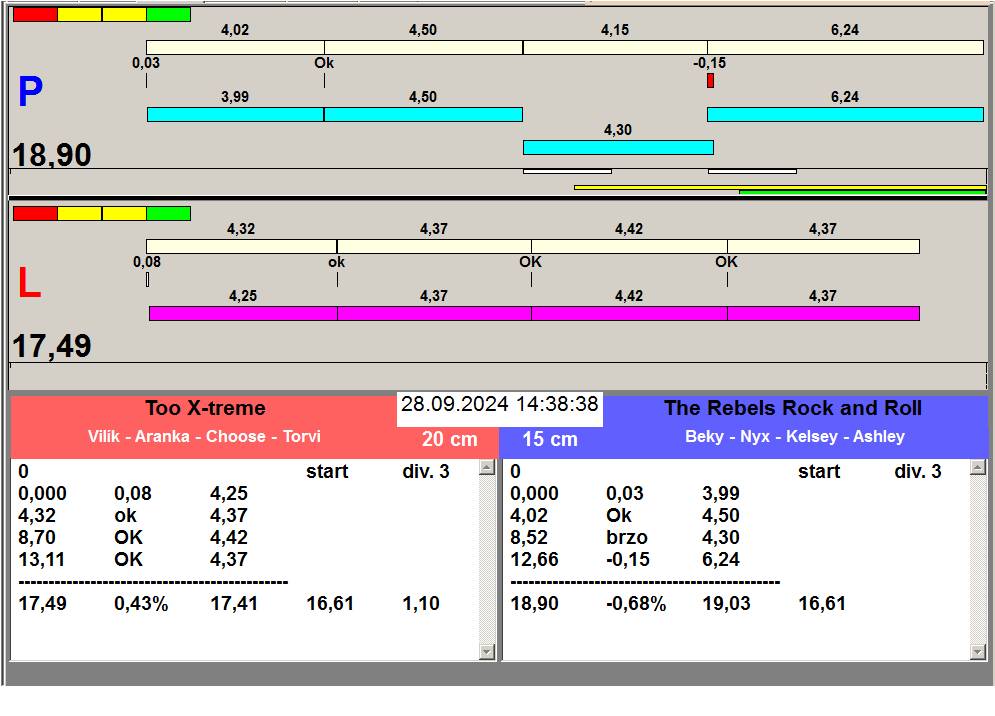The image size is (995, 716).
Task: Click the magenta 4,42 bar in the L lane
Action: pos(629,313)
